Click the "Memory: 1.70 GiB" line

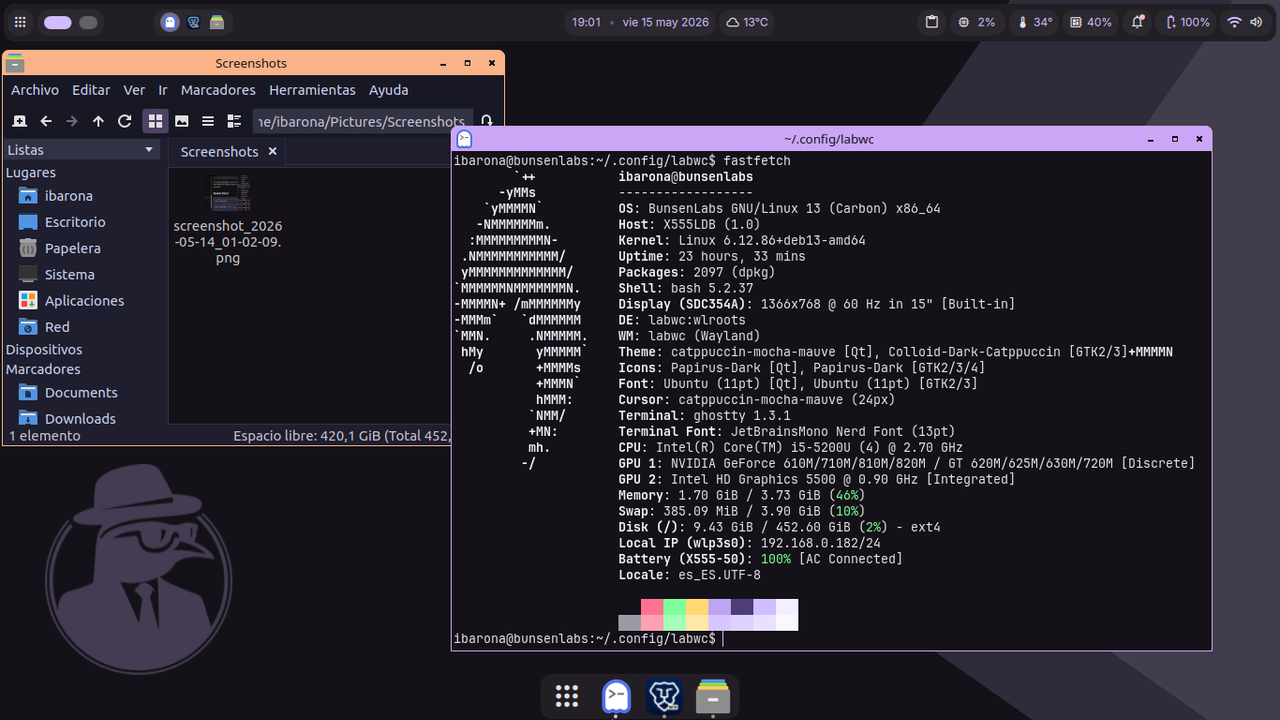pyautogui.click(x=742, y=495)
